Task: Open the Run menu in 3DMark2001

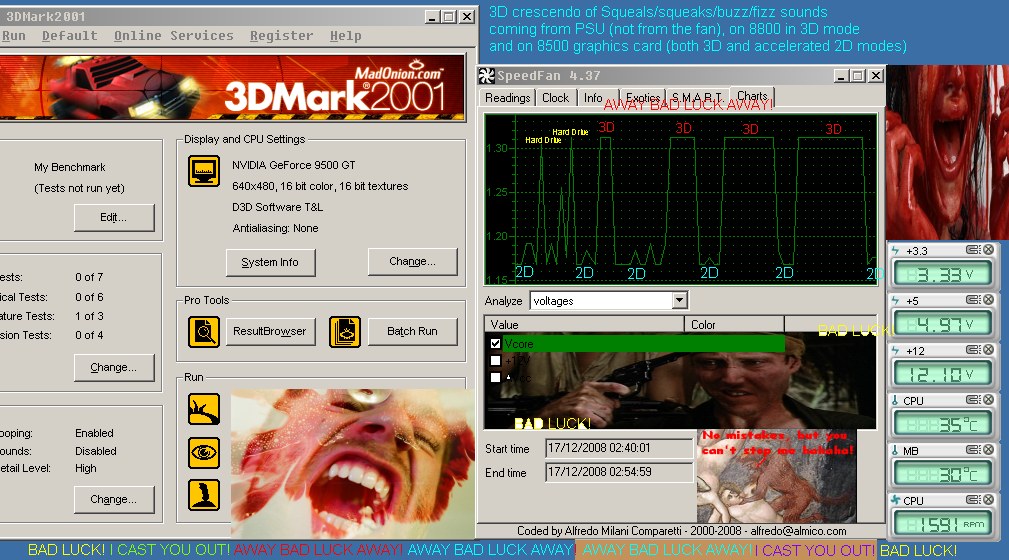Action: (x=14, y=35)
